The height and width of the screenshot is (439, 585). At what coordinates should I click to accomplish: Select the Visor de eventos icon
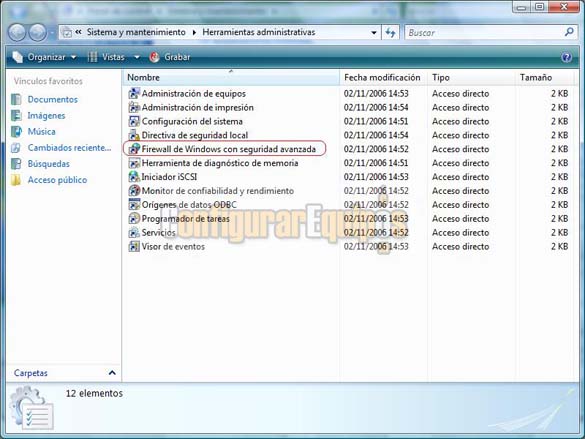(134, 247)
